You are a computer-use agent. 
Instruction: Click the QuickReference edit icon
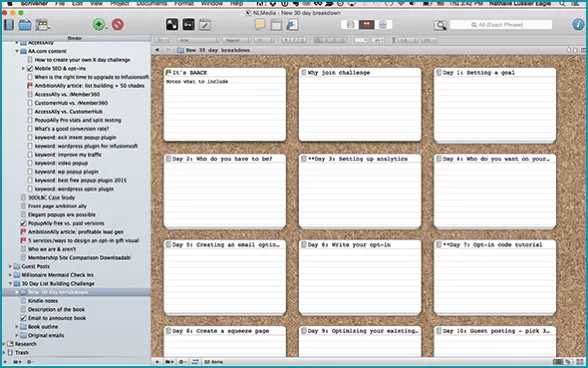coord(205,25)
